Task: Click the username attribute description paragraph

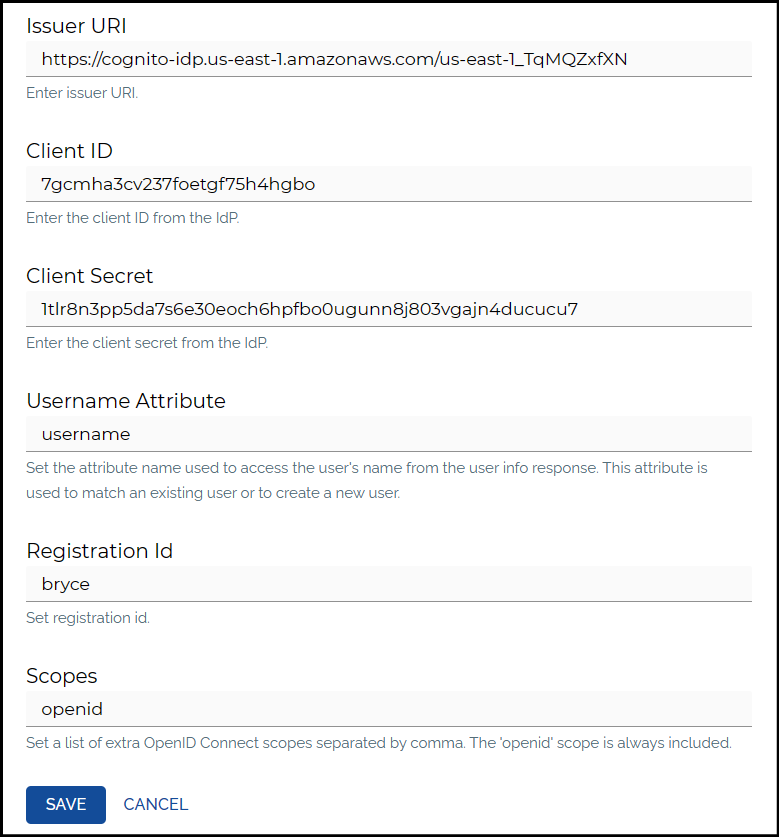Action: point(367,480)
